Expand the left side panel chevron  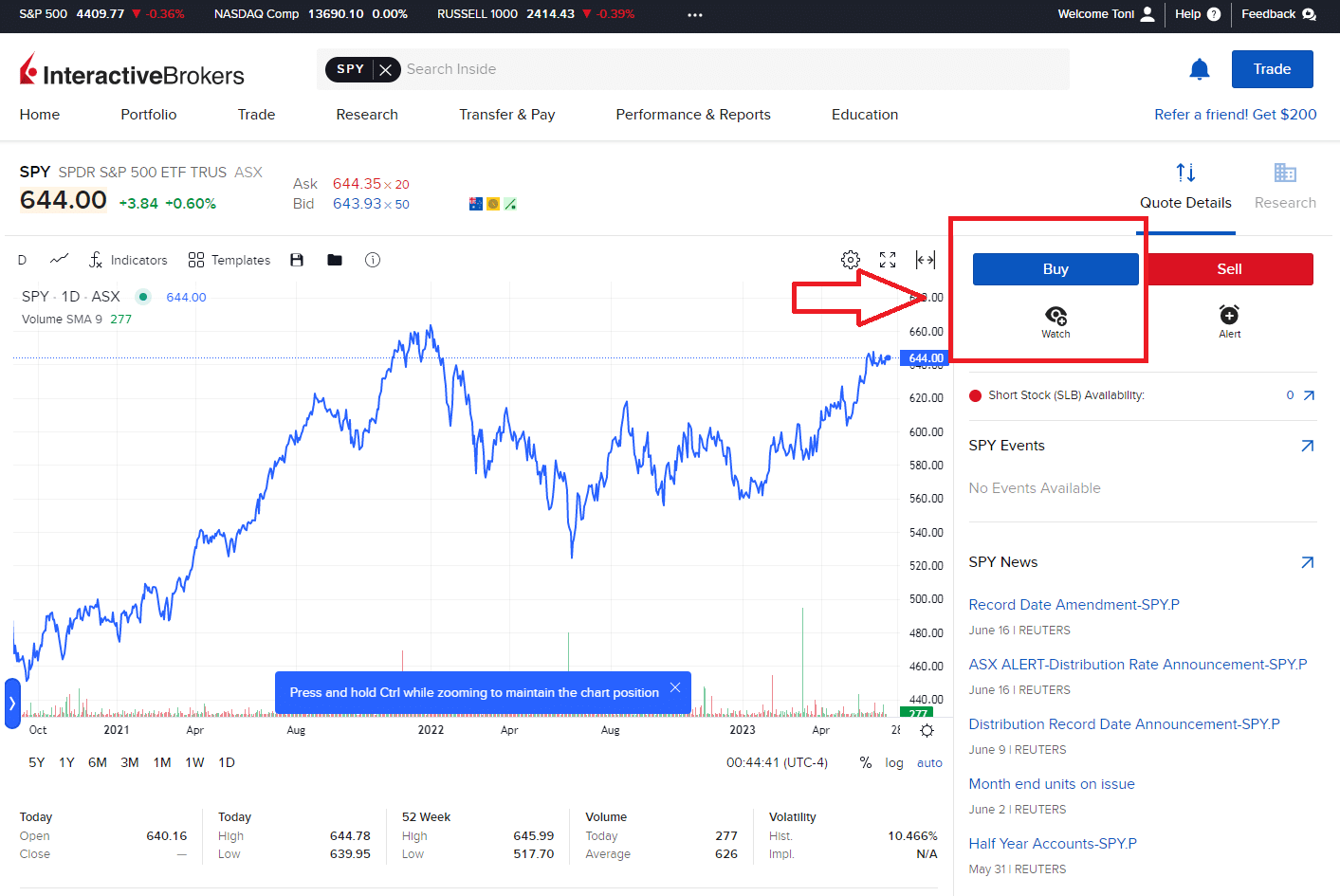[12, 704]
